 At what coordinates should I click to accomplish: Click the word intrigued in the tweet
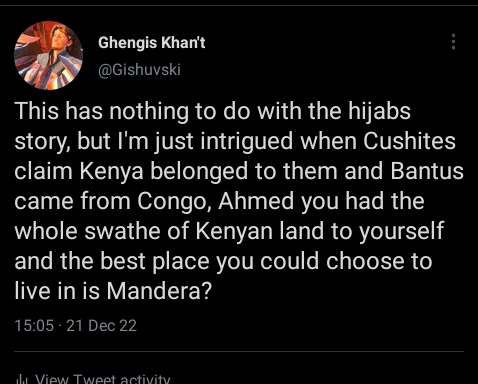click(247, 141)
